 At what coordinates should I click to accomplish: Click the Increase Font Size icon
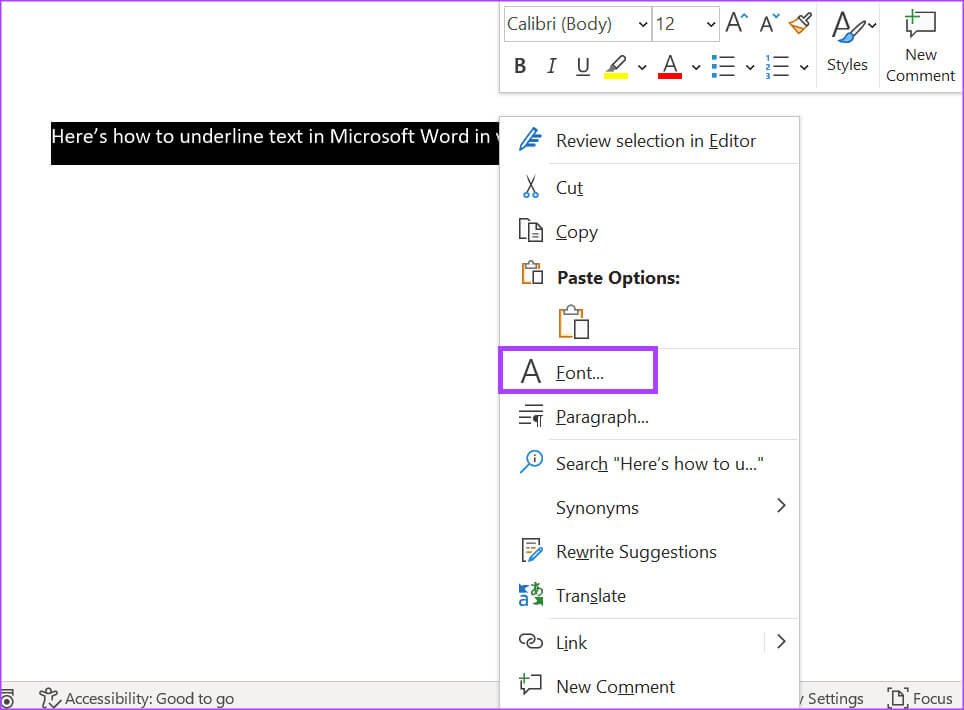coord(736,24)
